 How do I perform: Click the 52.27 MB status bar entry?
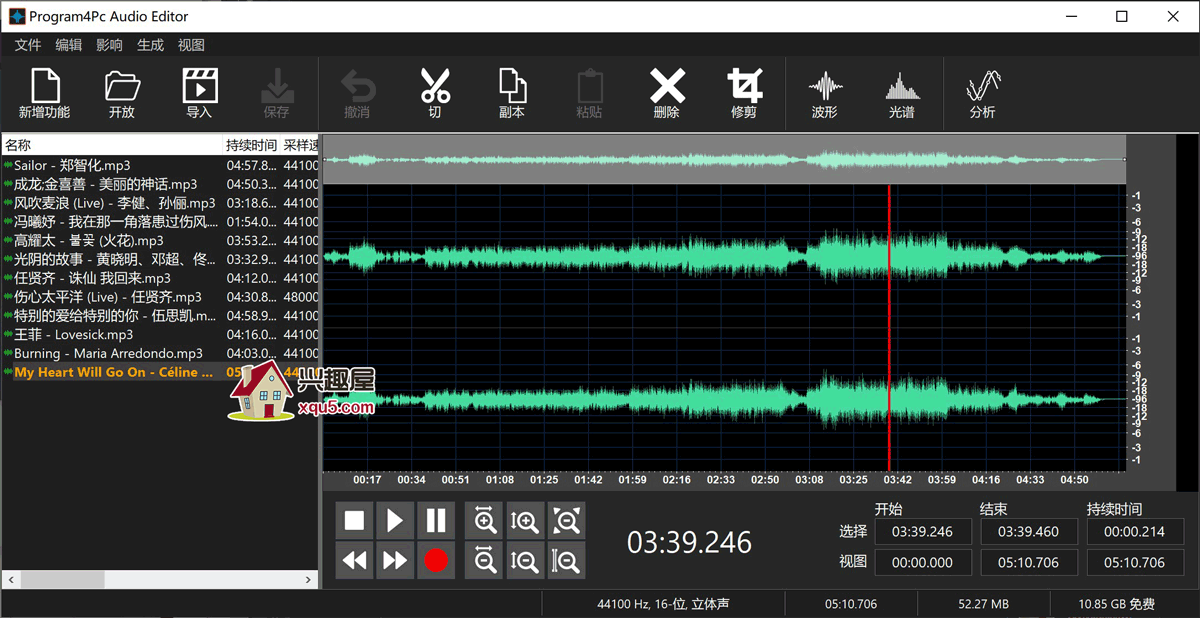[x=983, y=604]
